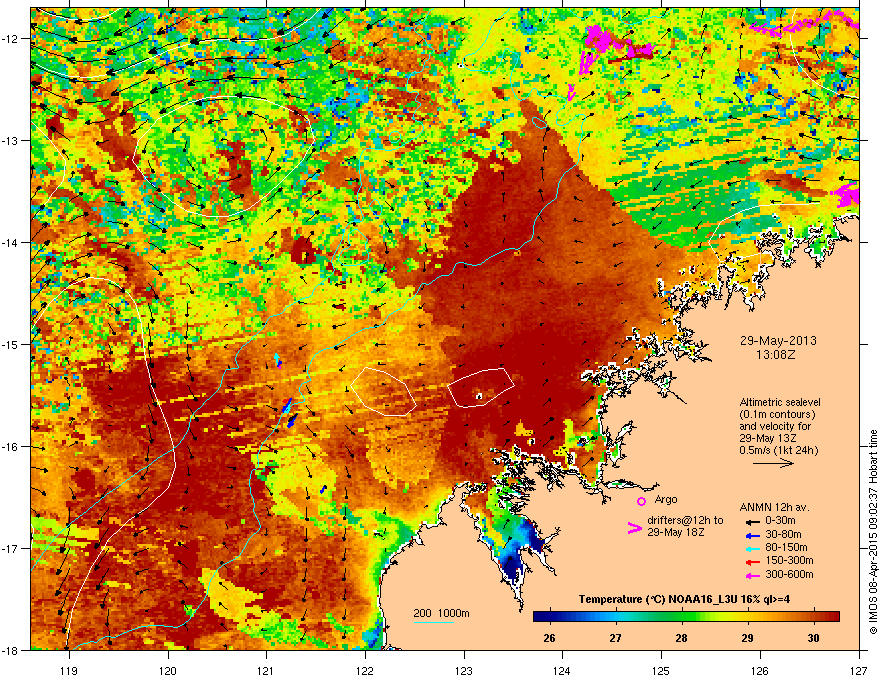Click the longitude axis label 120

[x=168, y=670]
